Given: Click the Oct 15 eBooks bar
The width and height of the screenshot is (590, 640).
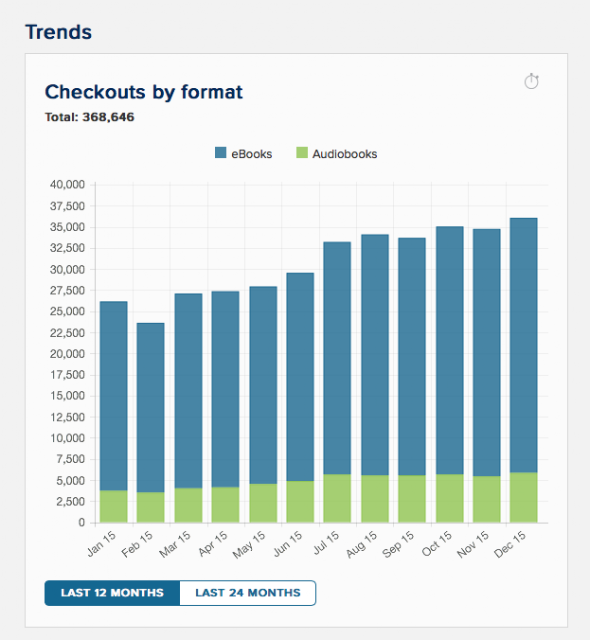Looking at the screenshot, I should click(450, 350).
